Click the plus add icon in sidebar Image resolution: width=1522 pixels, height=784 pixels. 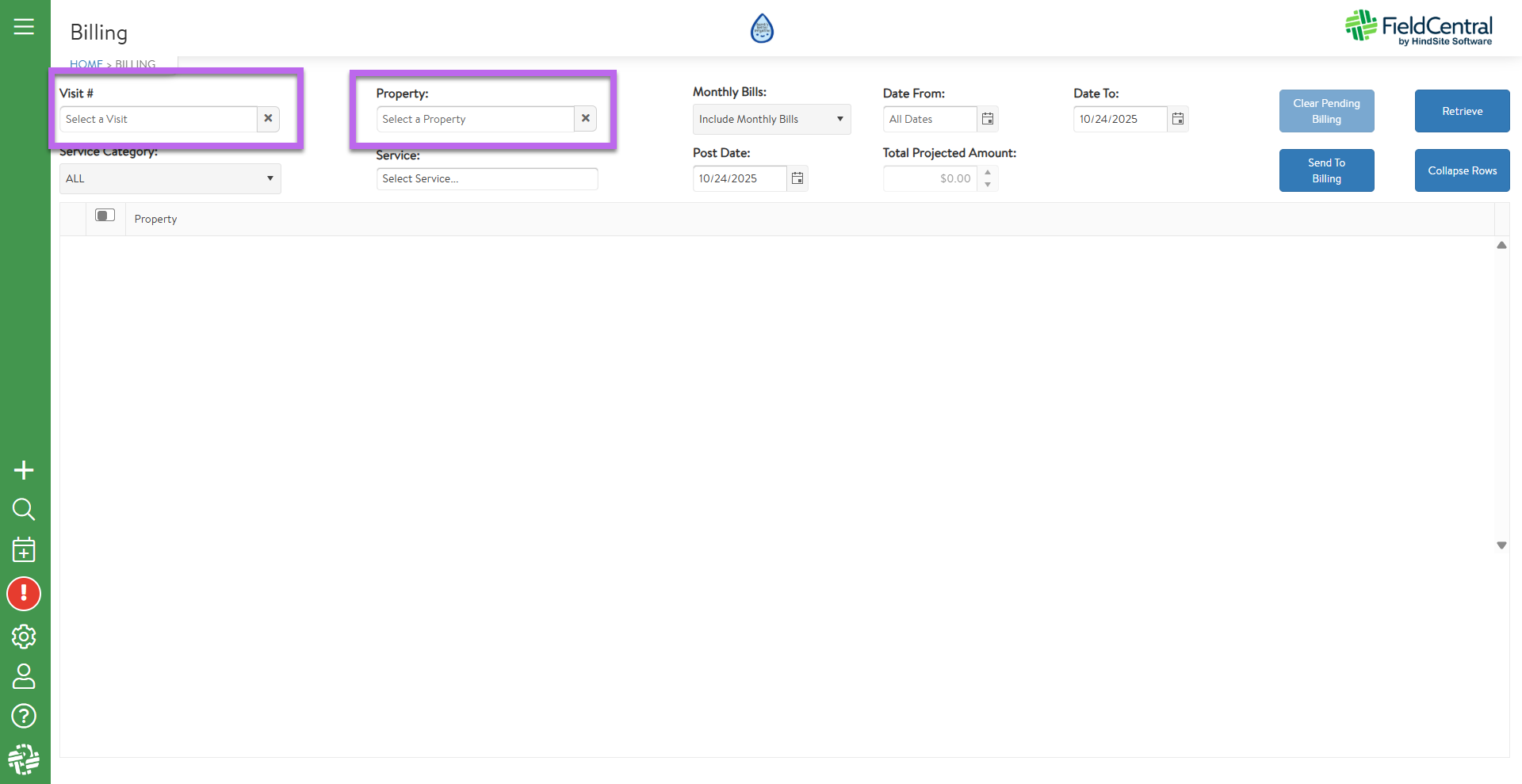(24, 470)
